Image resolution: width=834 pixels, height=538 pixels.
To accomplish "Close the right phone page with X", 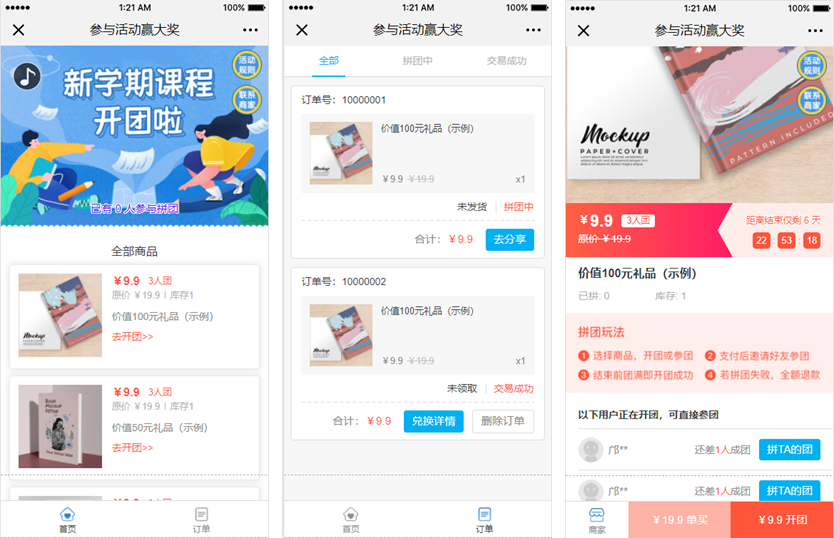I will coord(583,30).
